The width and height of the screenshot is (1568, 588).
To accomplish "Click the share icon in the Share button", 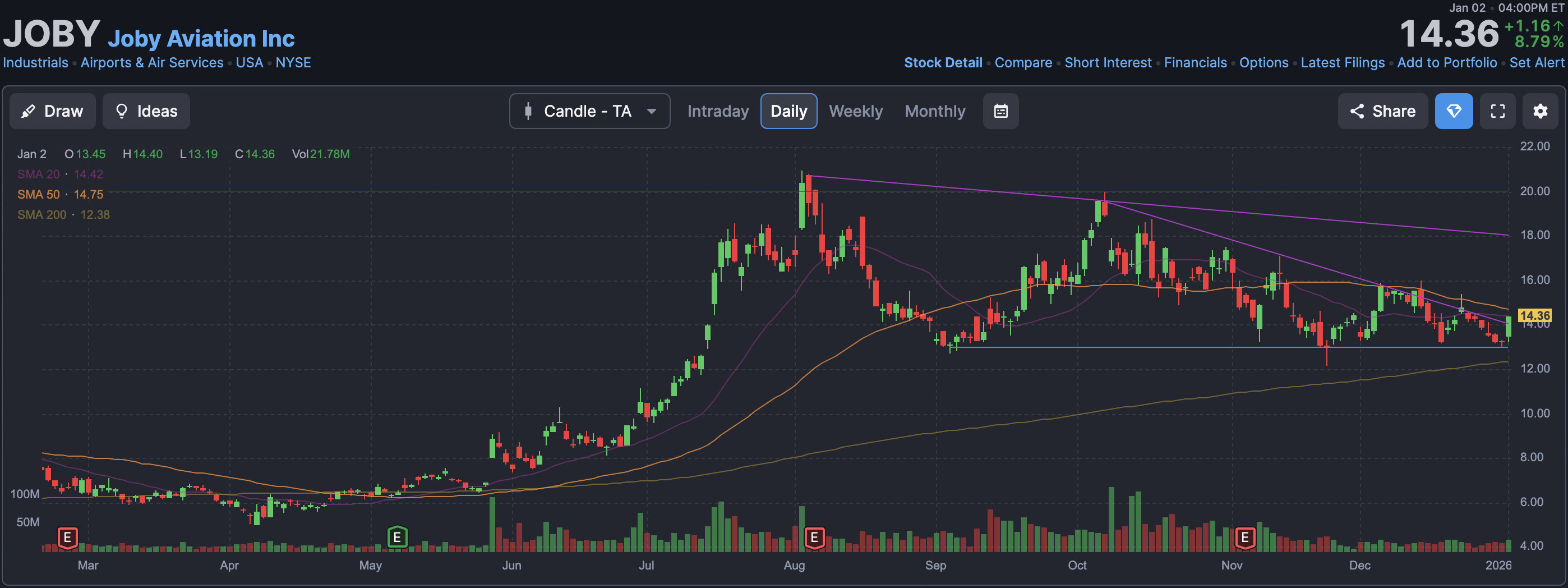I will tap(1357, 111).
